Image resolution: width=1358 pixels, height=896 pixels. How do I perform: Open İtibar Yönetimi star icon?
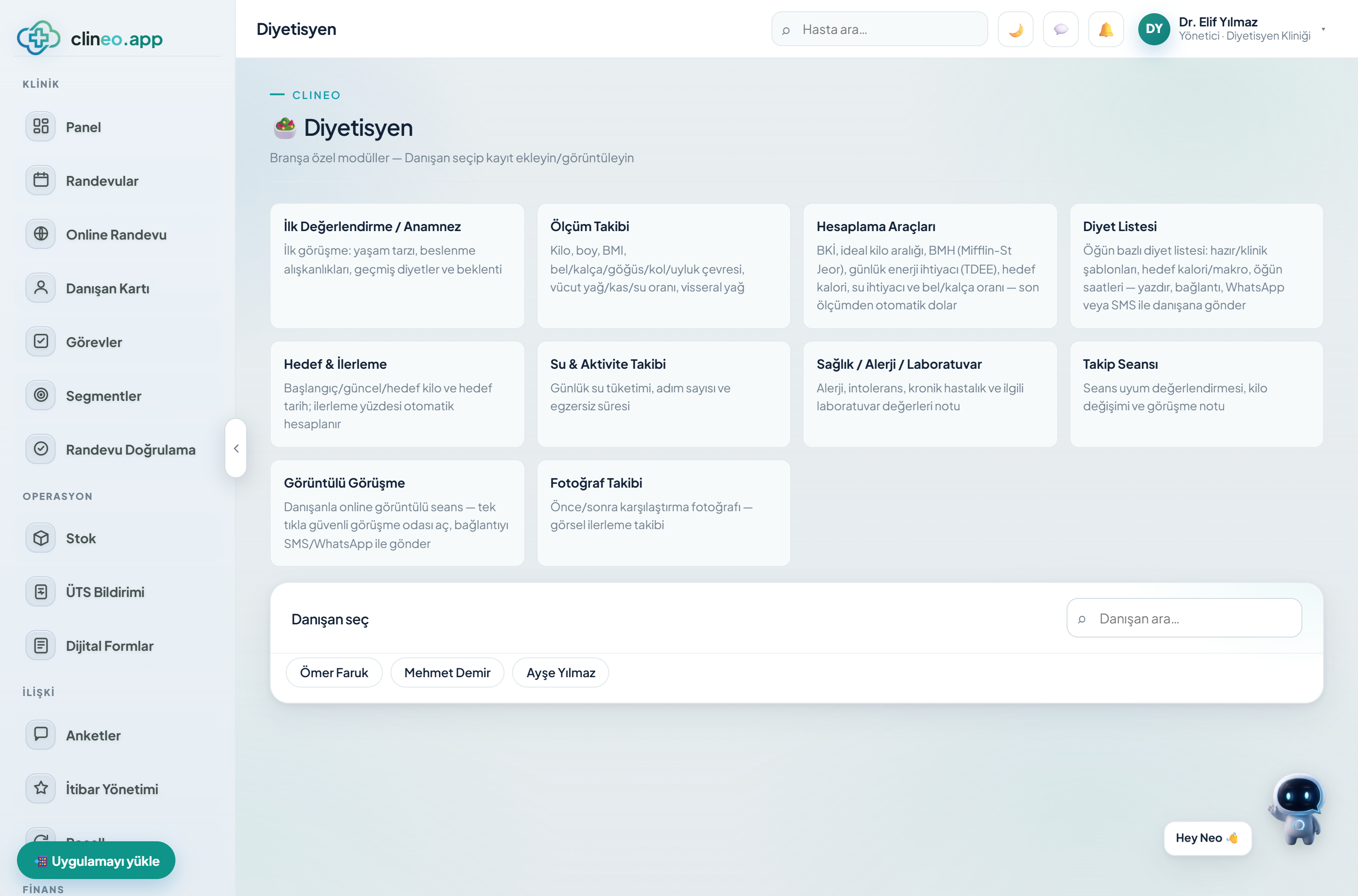pyautogui.click(x=41, y=788)
